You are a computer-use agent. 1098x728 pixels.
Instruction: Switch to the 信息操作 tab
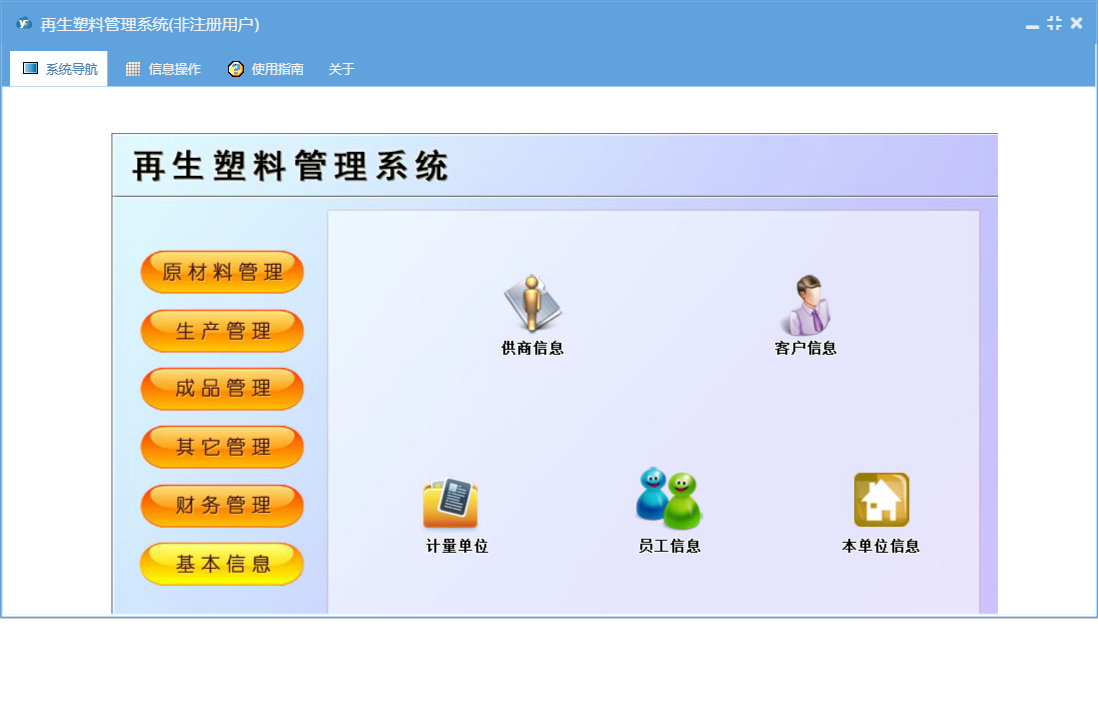click(x=163, y=69)
